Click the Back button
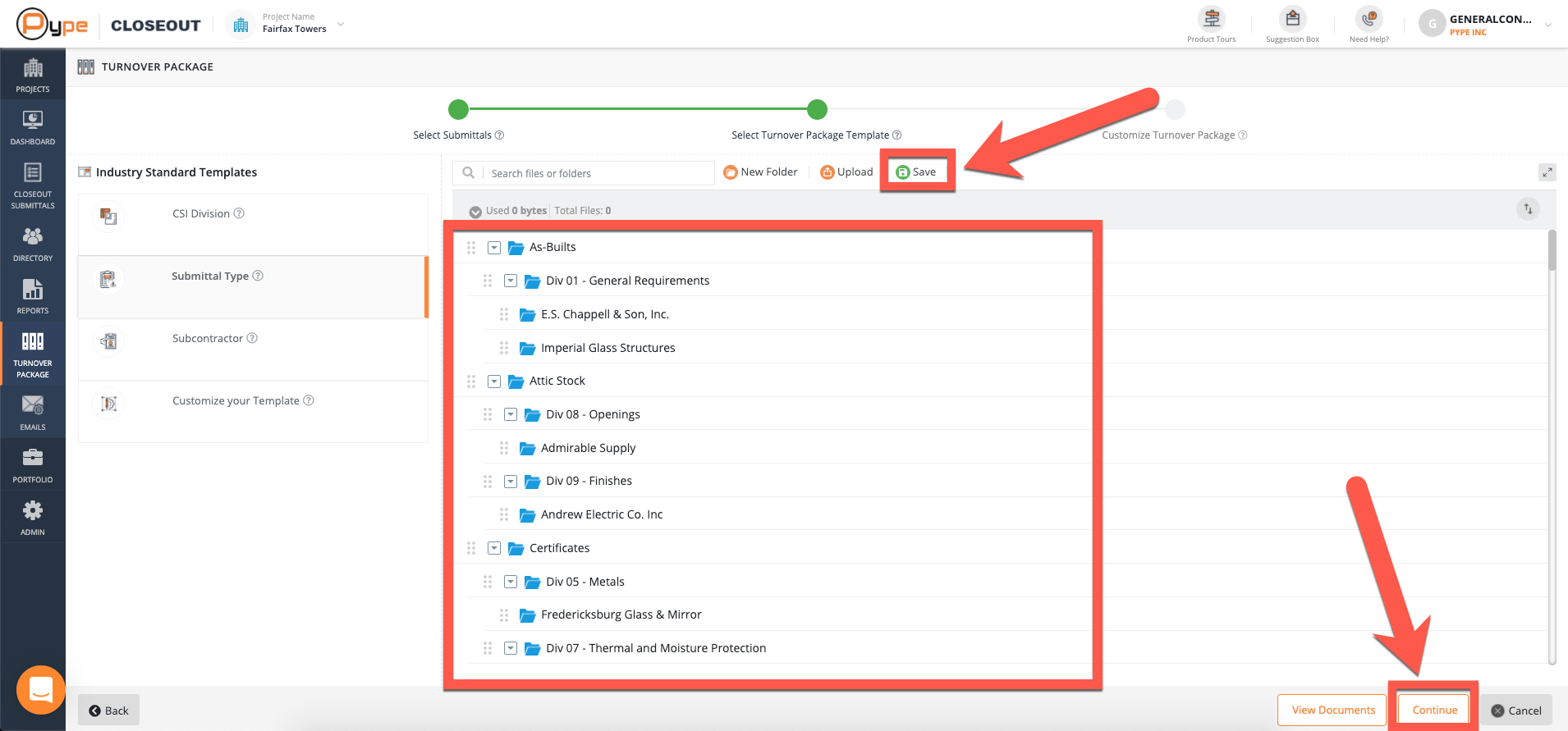Screen dimensions: 1568x731 click(x=109, y=710)
